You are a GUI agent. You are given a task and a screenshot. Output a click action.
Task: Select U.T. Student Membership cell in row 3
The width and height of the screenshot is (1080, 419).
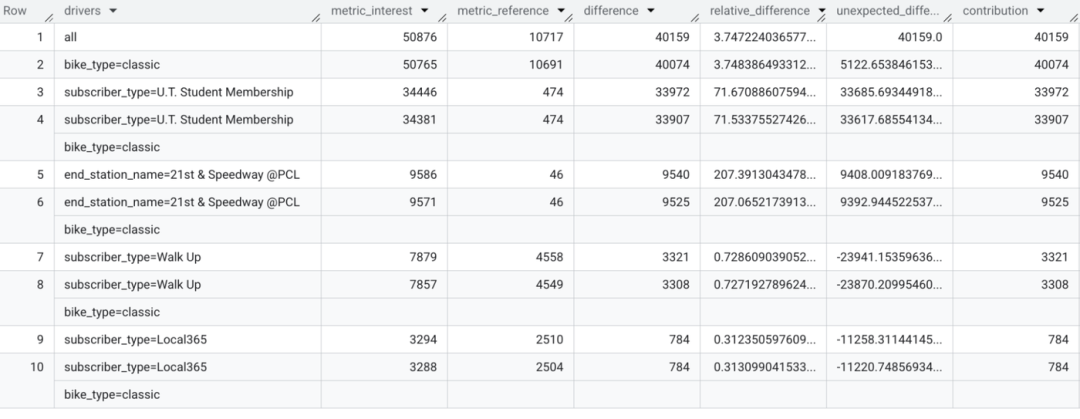click(x=187, y=92)
